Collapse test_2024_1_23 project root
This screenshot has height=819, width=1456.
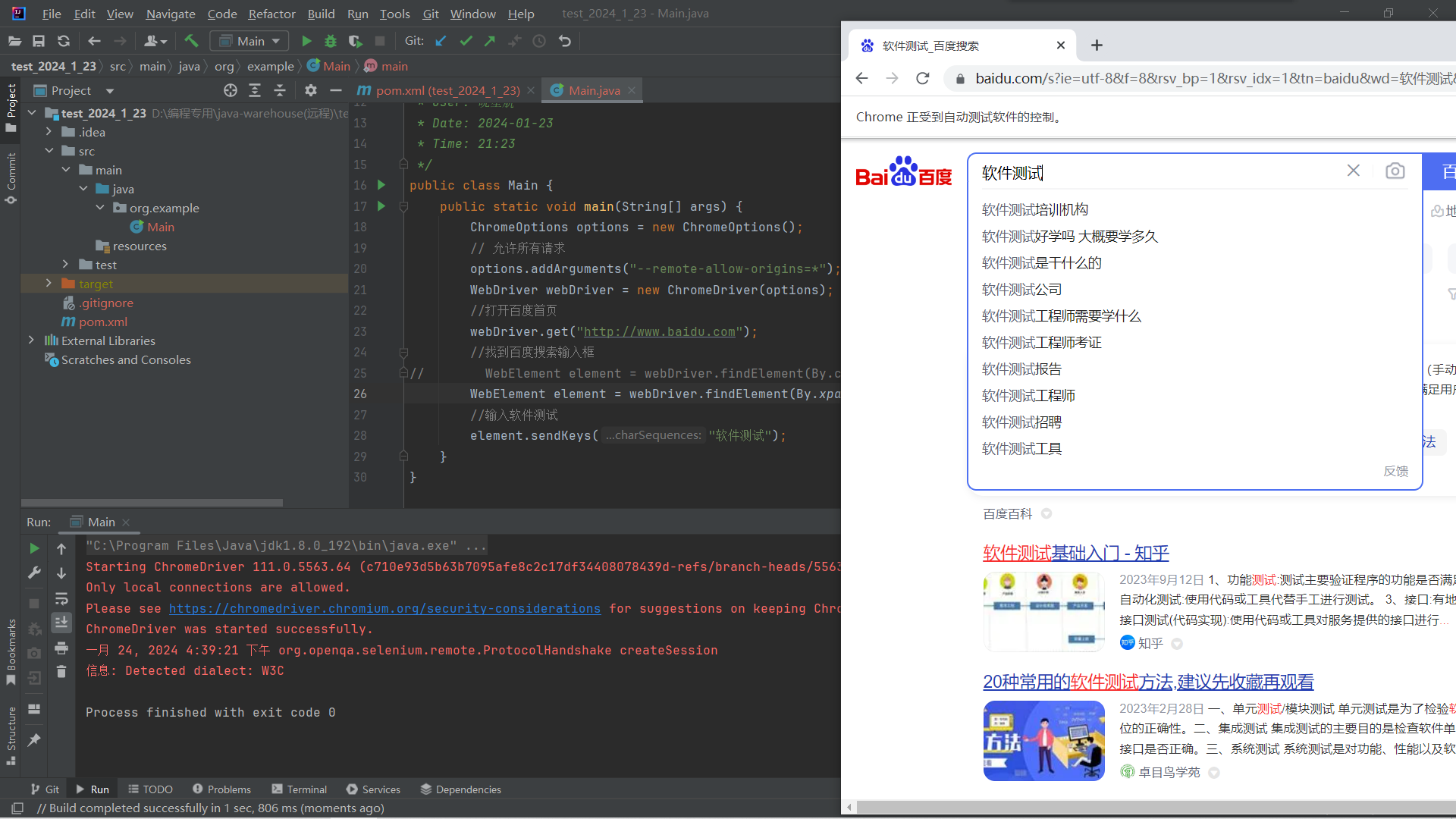click(x=32, y=113)
